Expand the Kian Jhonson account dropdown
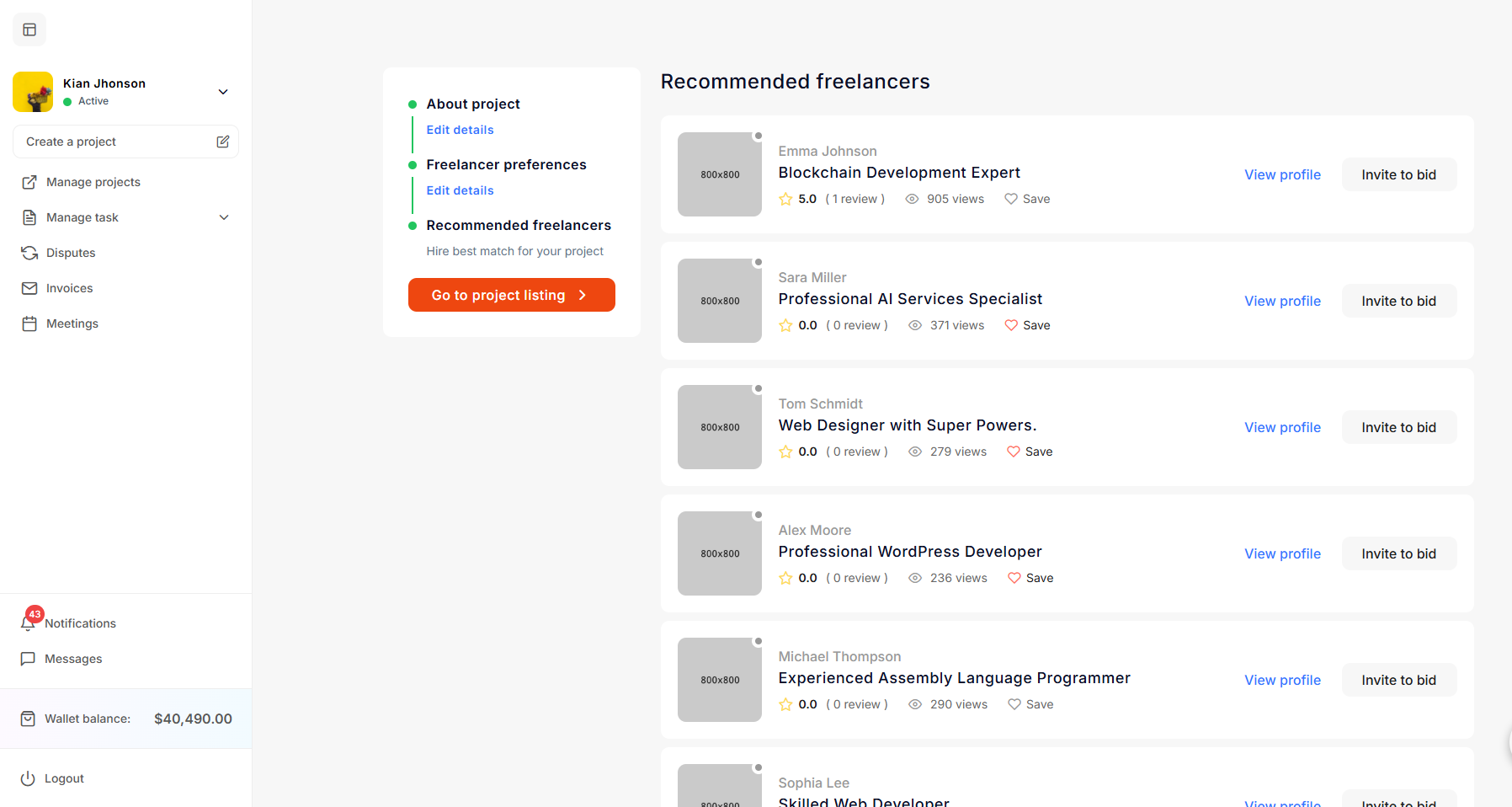The image size is (1512, 807). pyautogui.click(x=223, y=92)
